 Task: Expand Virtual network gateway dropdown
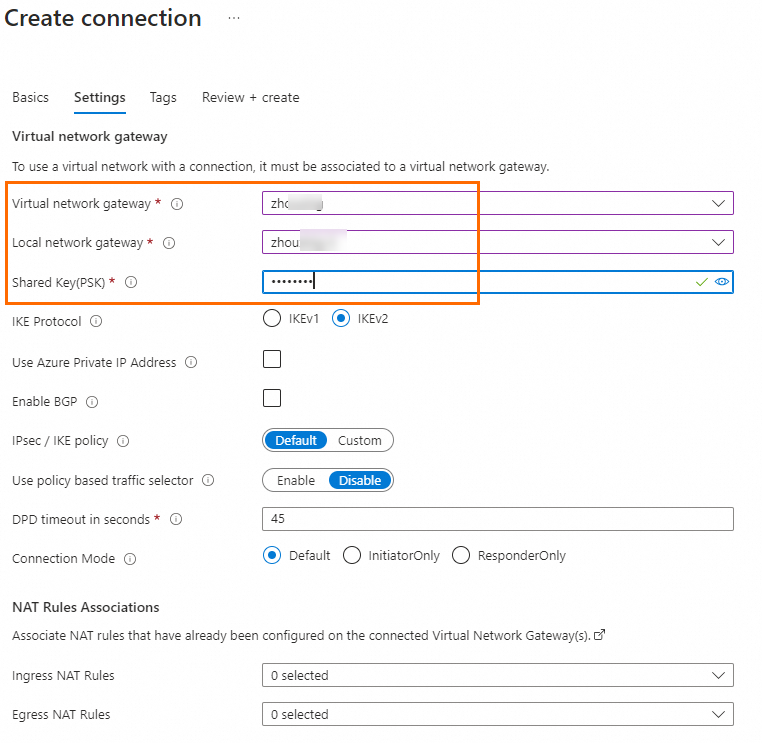[718, 203]
